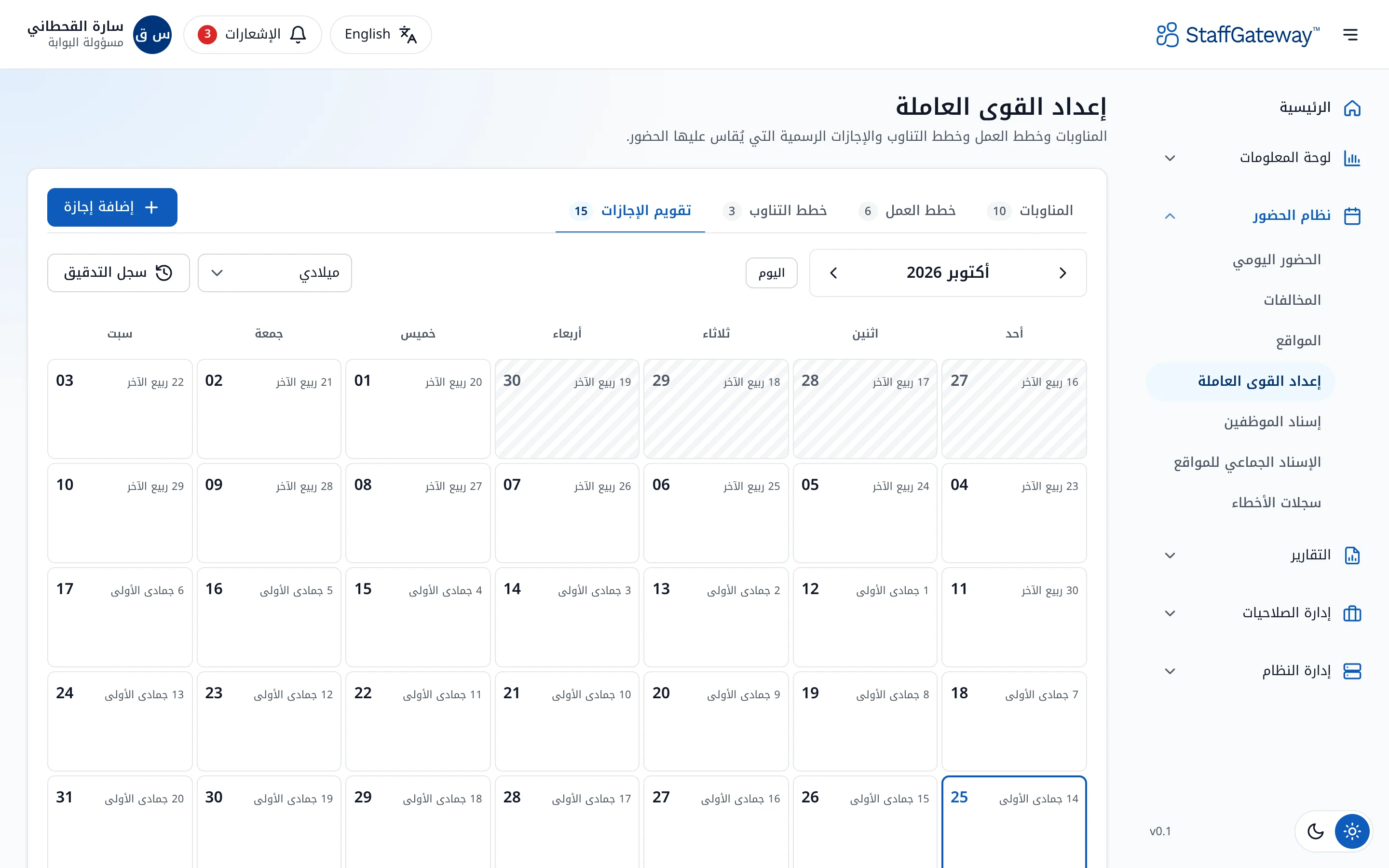Select calendar day 21 cell
This screenshot has width=1389, height=868.
567,721
